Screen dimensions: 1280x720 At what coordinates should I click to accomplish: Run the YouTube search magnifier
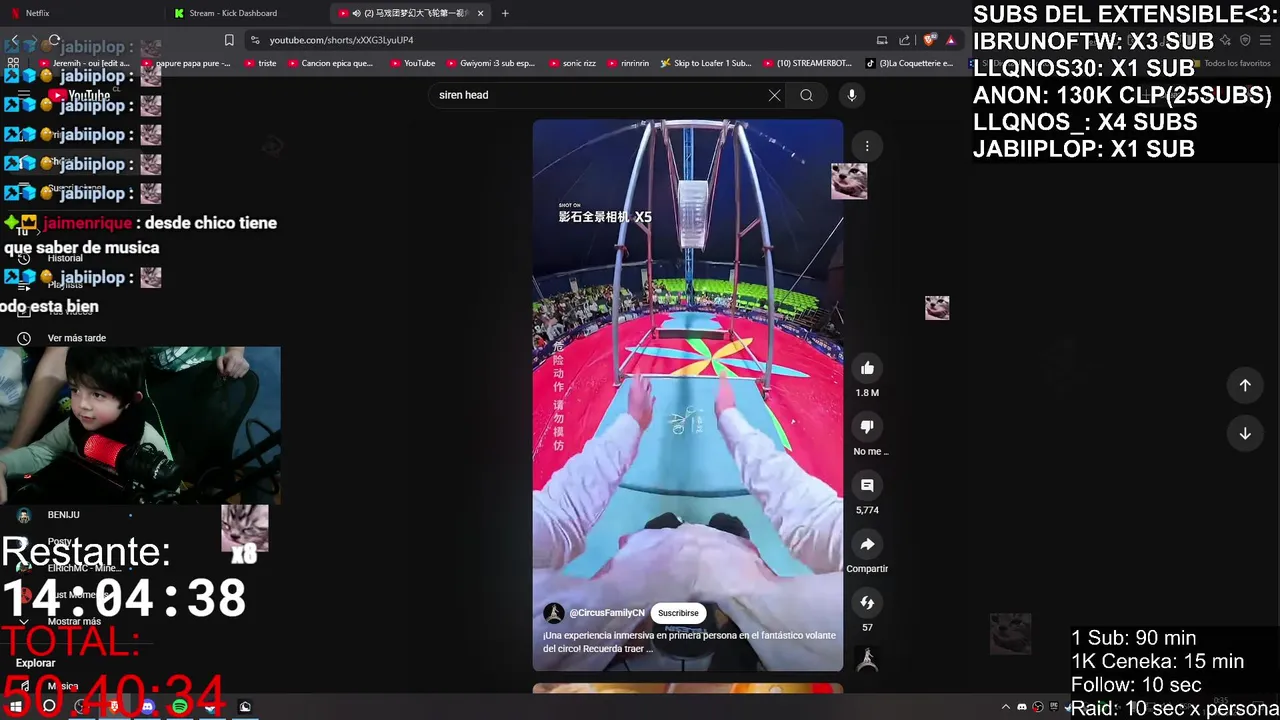(806, 95)
